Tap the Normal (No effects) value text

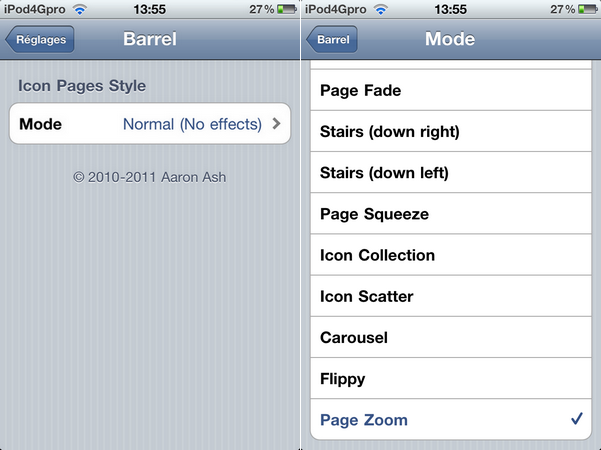tap(192, 125)
